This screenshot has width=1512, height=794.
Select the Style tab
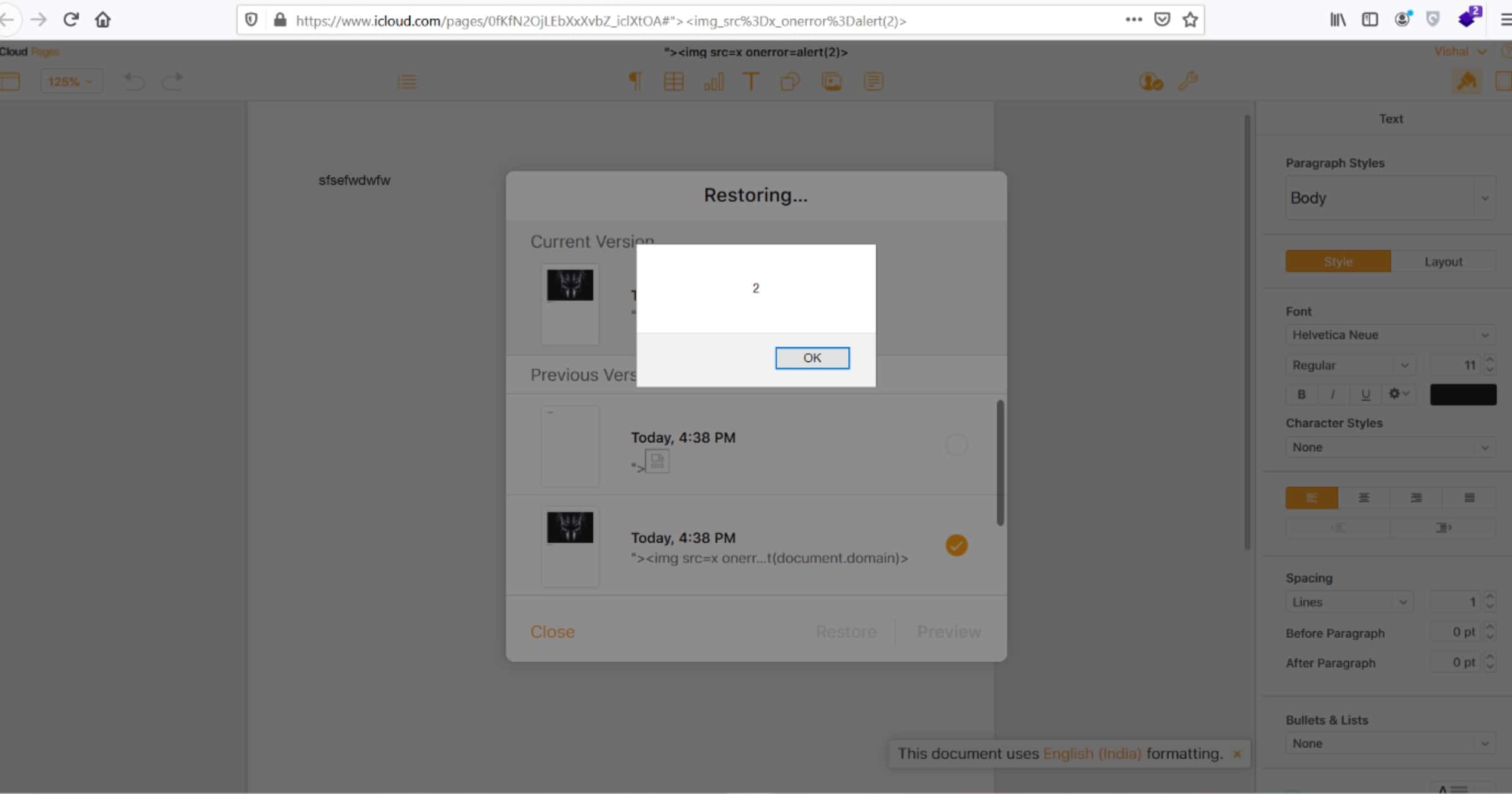tap(1337, 262)
